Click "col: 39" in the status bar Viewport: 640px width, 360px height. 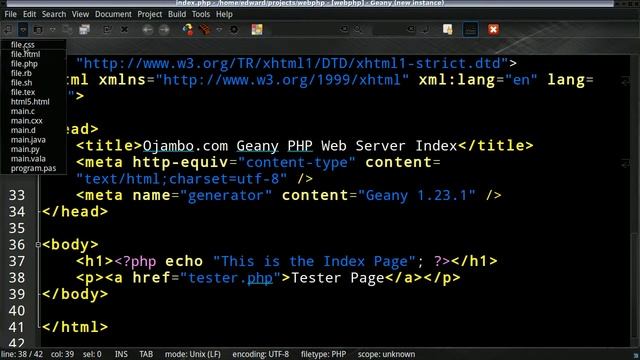(62, 354)
